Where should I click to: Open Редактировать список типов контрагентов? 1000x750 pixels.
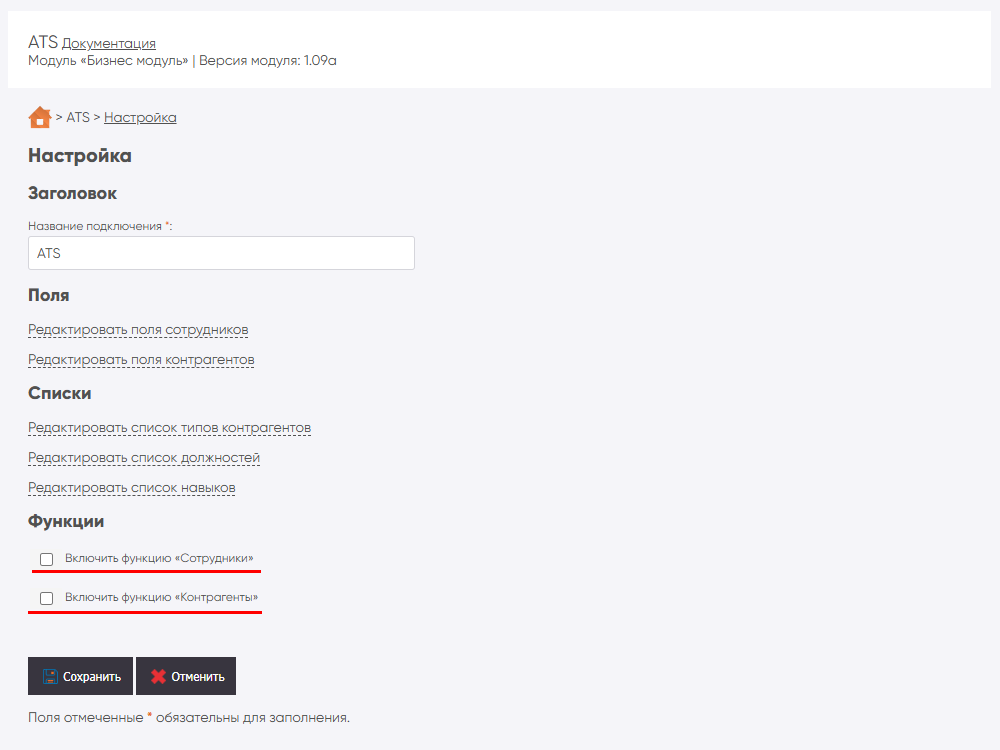tap(169, 428)
